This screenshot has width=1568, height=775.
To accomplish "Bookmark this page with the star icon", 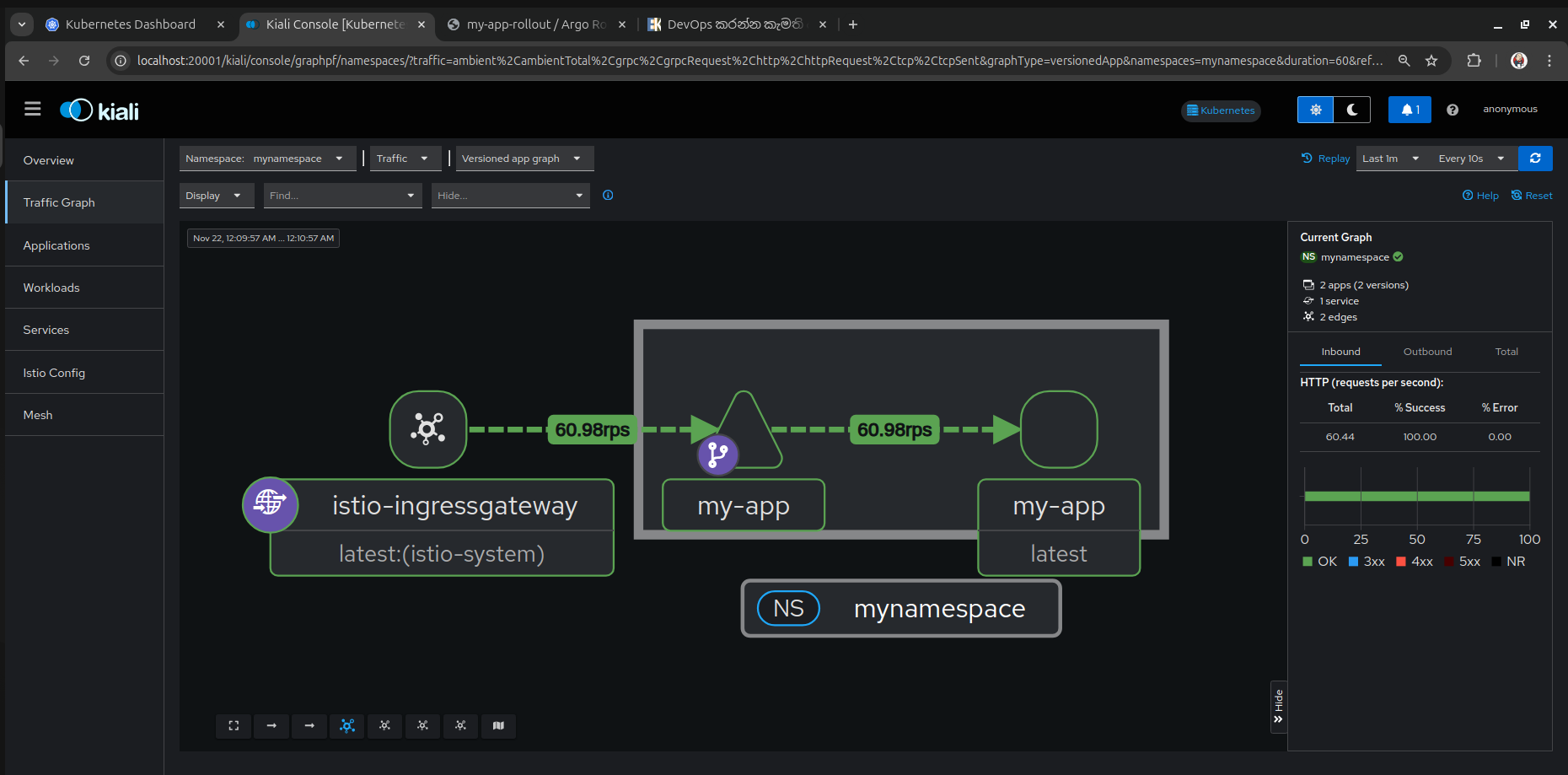I will 1431,61.
